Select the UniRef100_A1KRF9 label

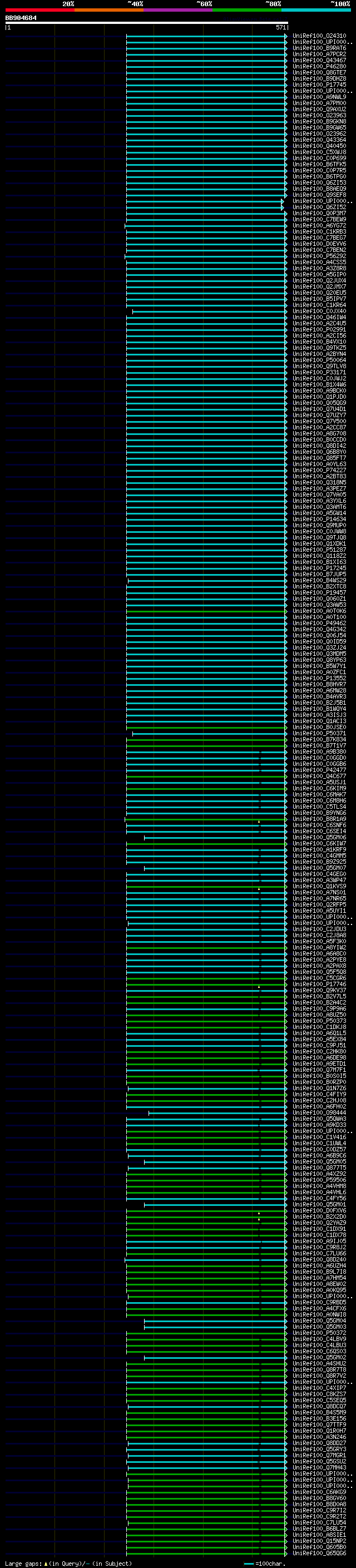tap(319, 849)
